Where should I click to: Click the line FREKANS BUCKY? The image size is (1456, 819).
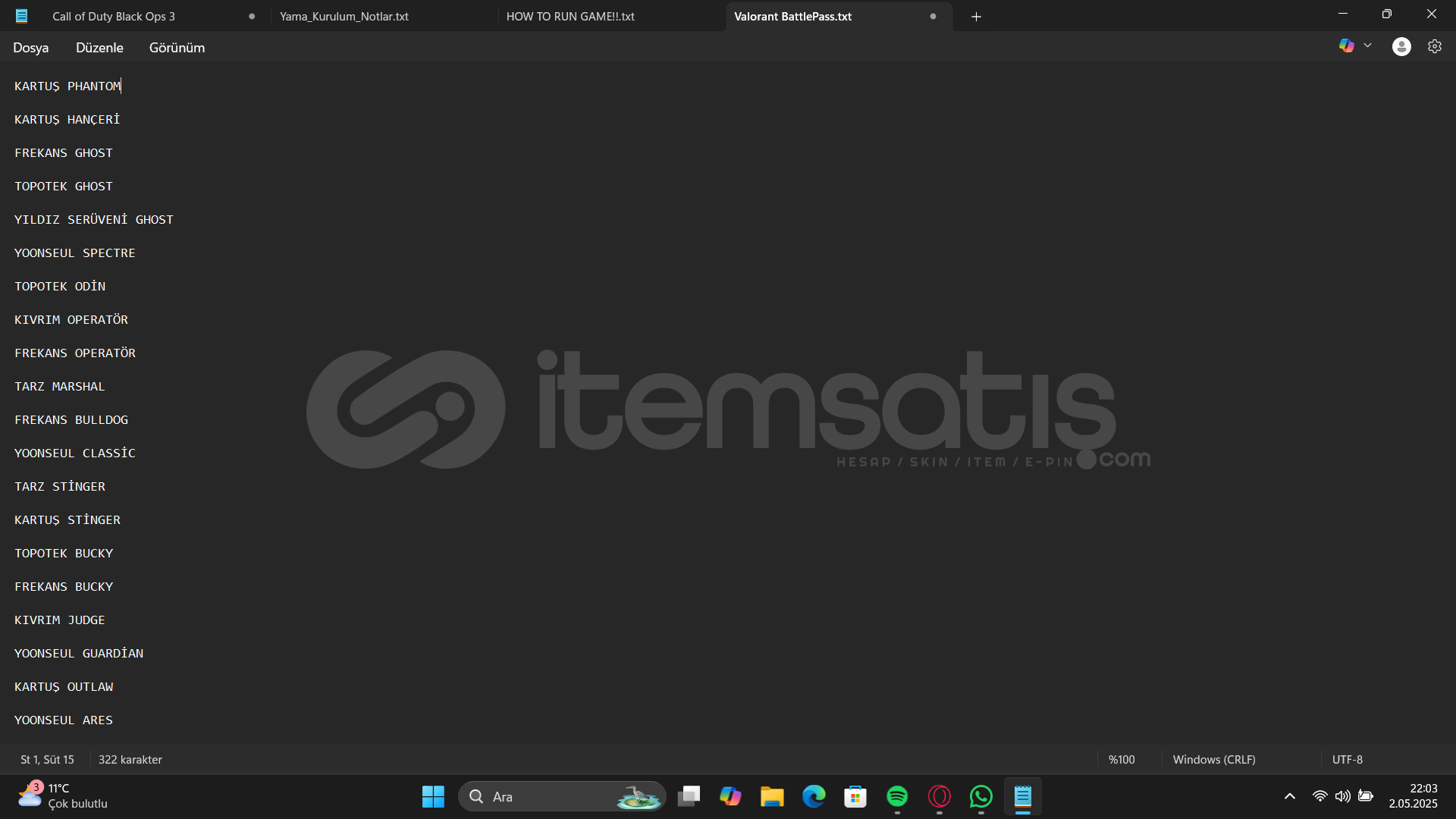(x=64, y=587)
